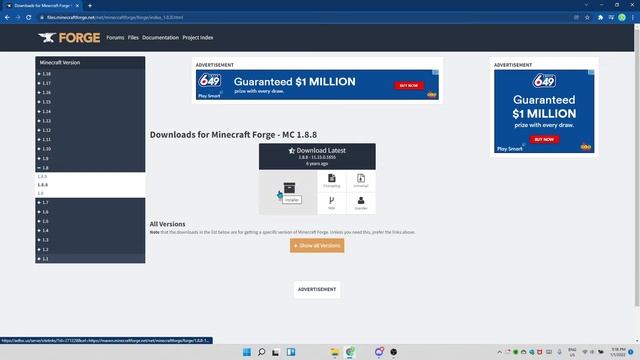Open Documentation in Forge navigation
640x360 pixels.
click(x=160, y=38)
